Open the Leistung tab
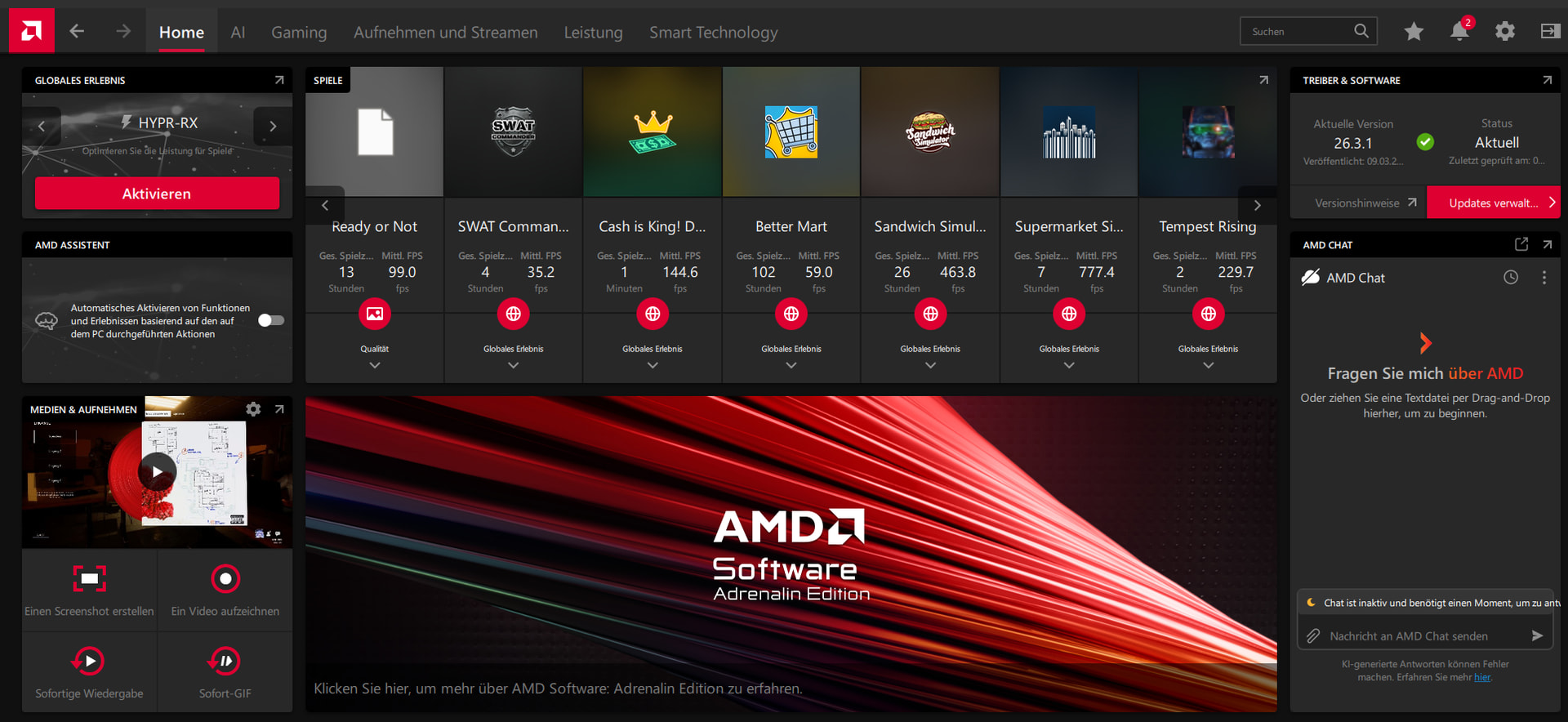 (593, 33)
